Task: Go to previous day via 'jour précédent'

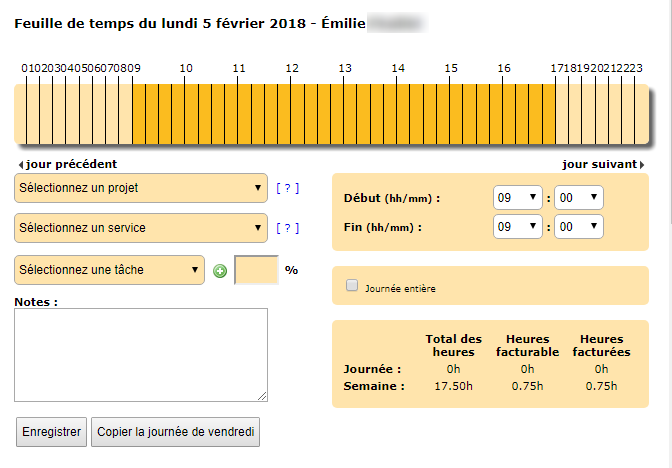Action: [x=68, y=164]
